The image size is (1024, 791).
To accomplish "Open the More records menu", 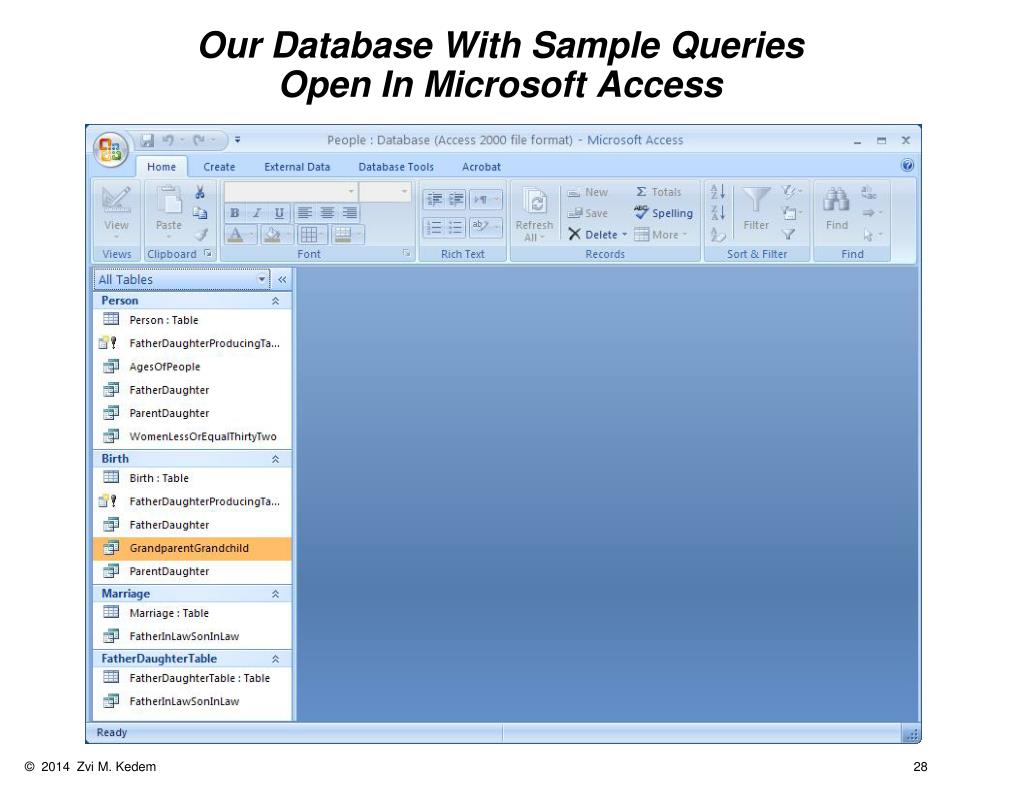I will point(660,234).
